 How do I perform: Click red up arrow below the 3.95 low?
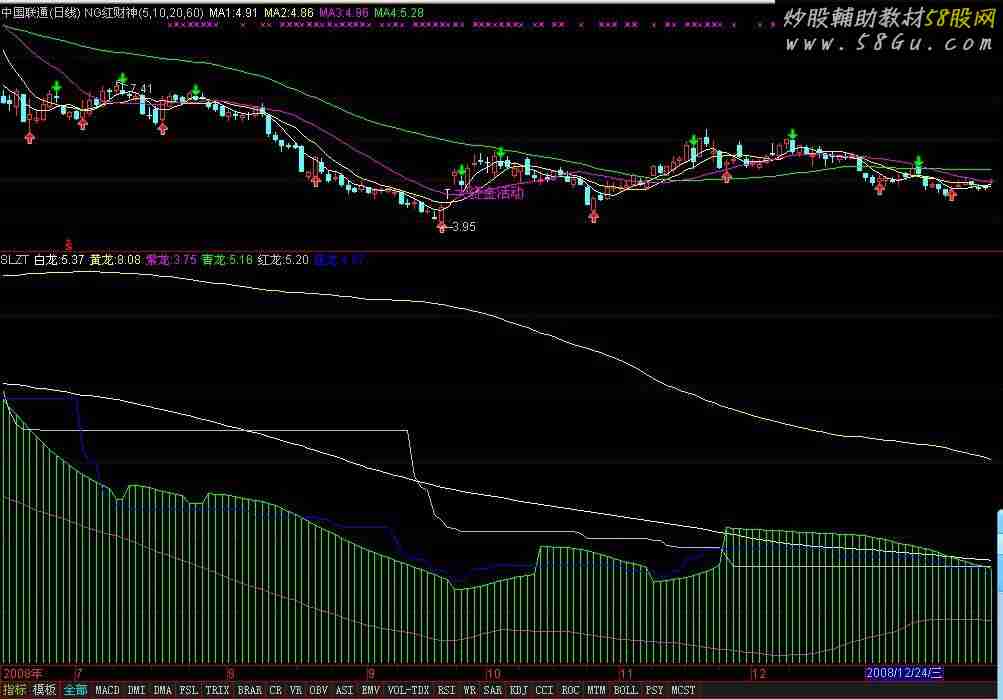pyautogui.click(x=441, y=226)
